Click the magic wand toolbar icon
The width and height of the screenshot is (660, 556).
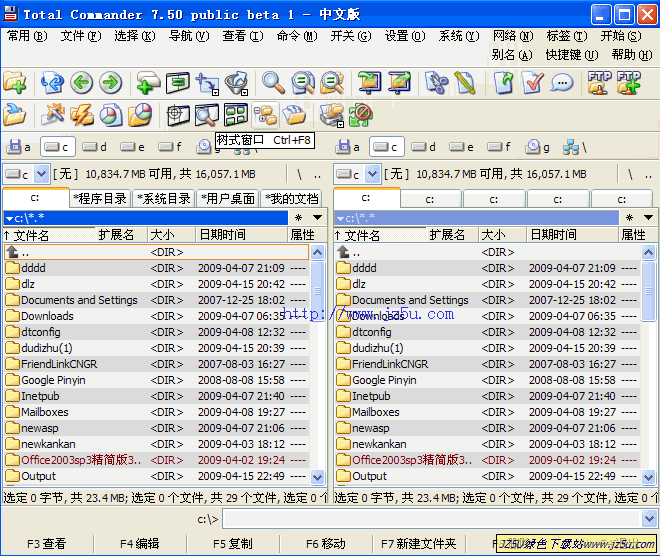[52, 115]
